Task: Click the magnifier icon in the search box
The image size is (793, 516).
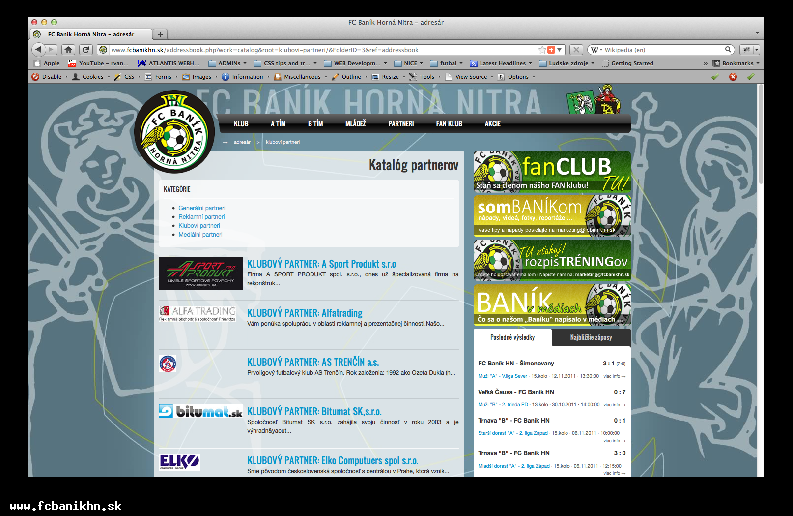Action: point(728,50)
